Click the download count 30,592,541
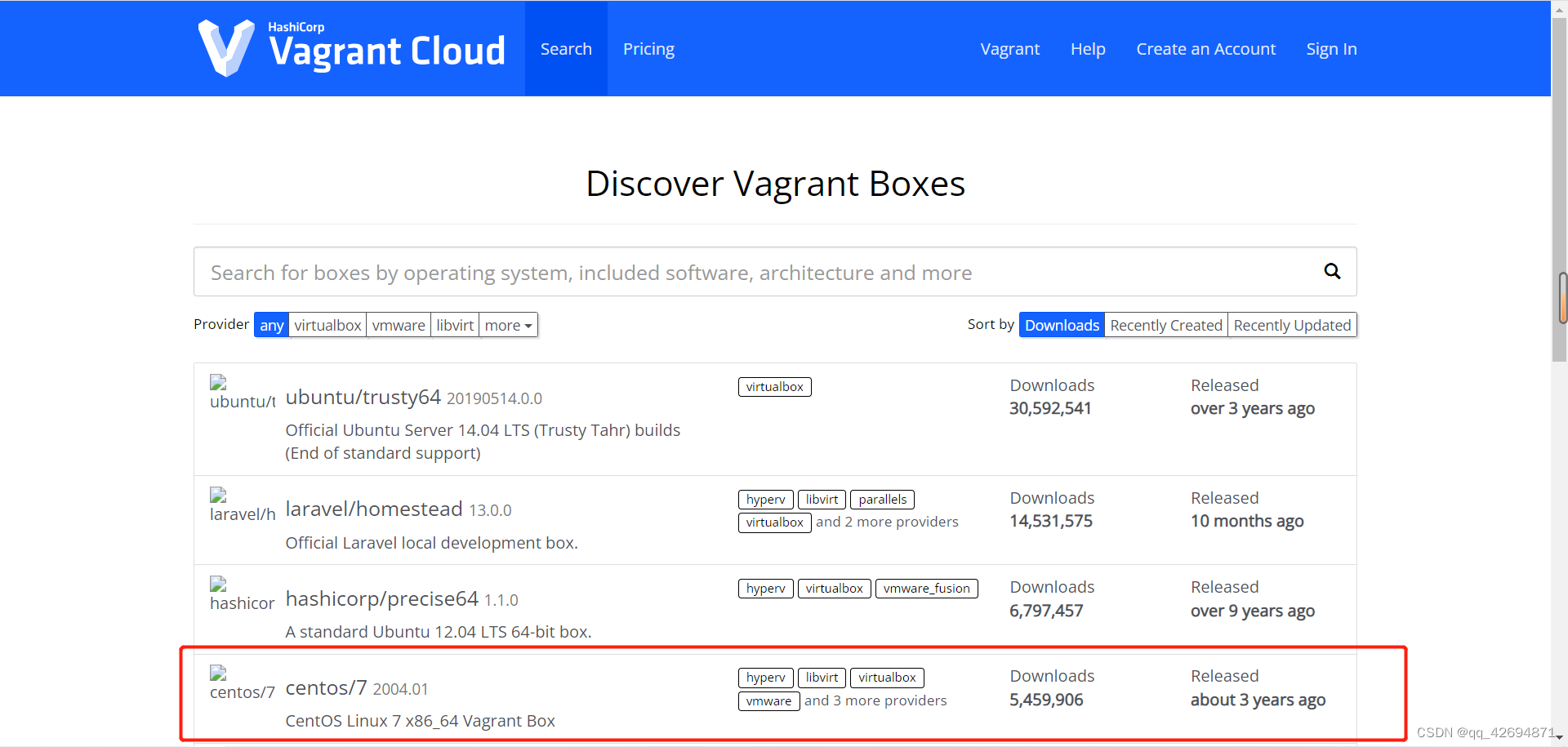Image resolution: width=1568 pixels, height=747 pixels. point(1050,408)
